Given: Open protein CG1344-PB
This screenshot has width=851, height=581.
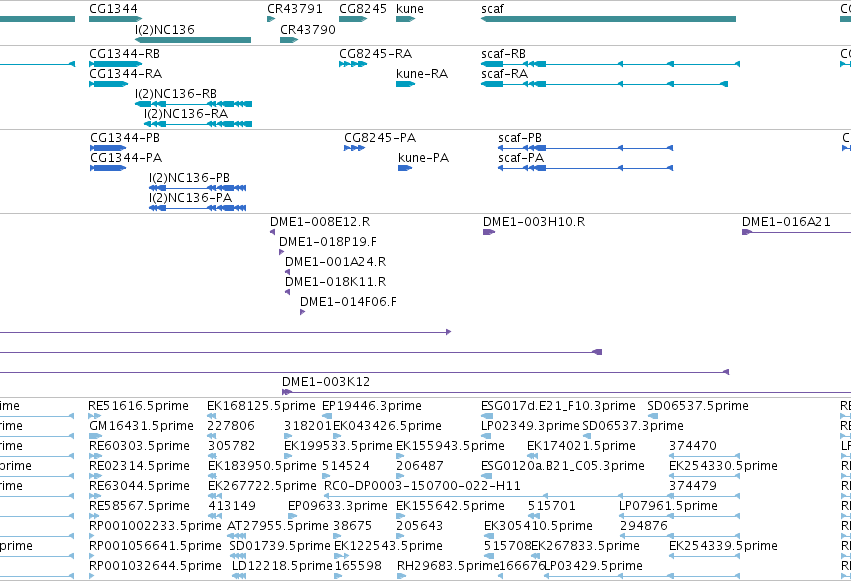Looking at the screenshot, I should pyautogui.click(x=108, y=148).
